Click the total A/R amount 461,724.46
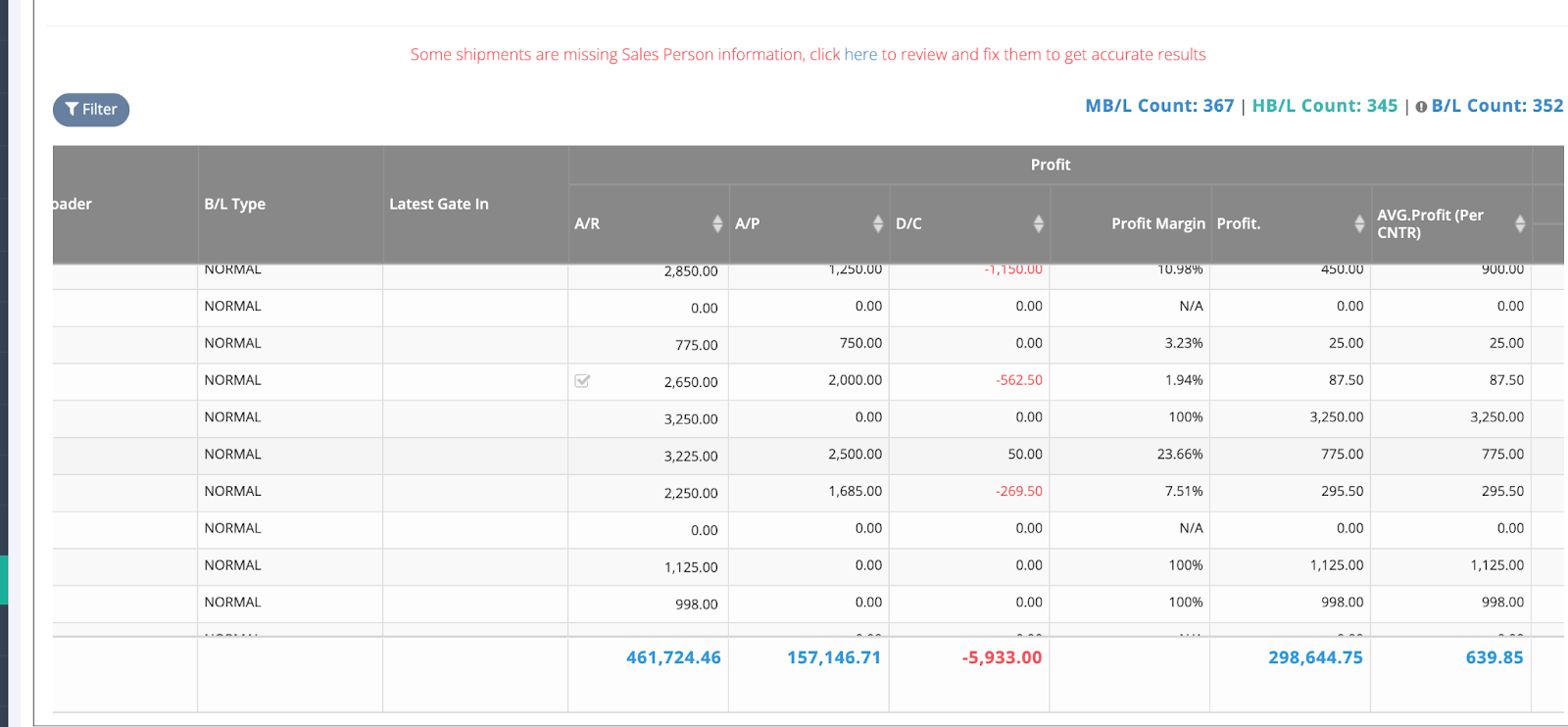 pyautogui.click(x=673, y=657)
